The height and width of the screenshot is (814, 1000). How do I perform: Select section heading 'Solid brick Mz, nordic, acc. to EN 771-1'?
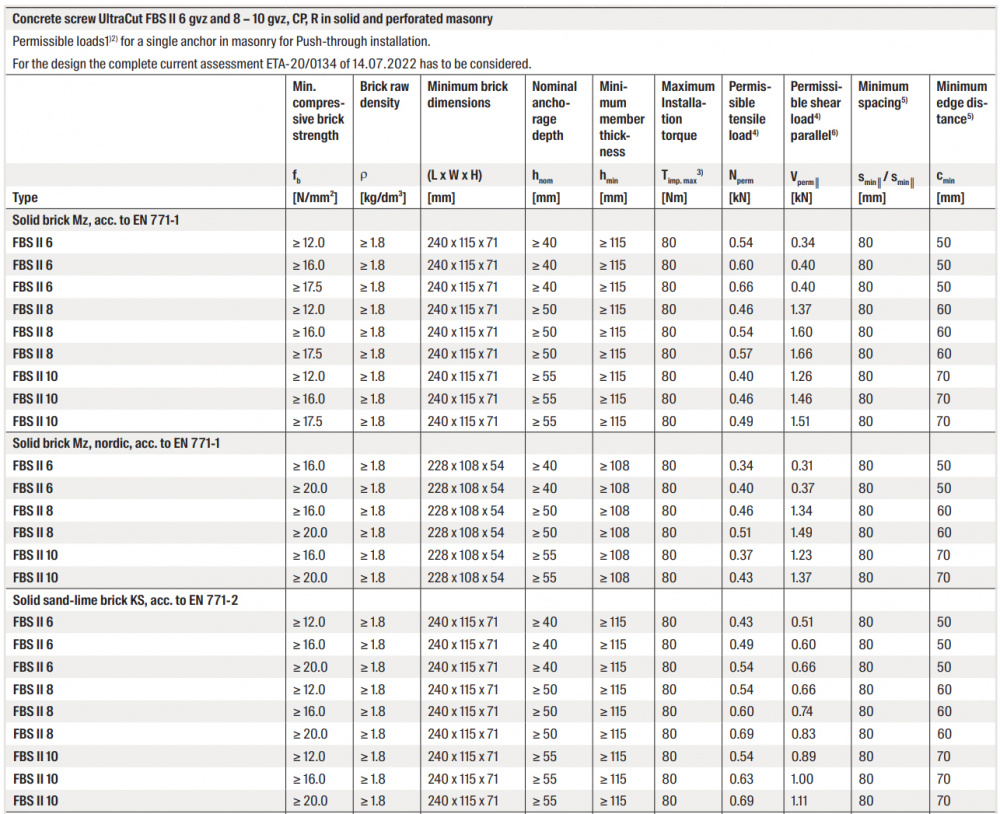coord(116,443)
